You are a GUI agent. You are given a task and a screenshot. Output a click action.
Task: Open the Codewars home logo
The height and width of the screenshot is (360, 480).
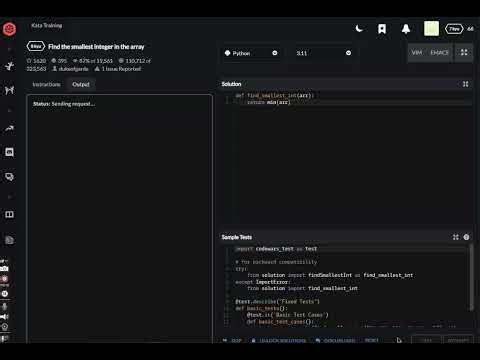pos(9,29)
